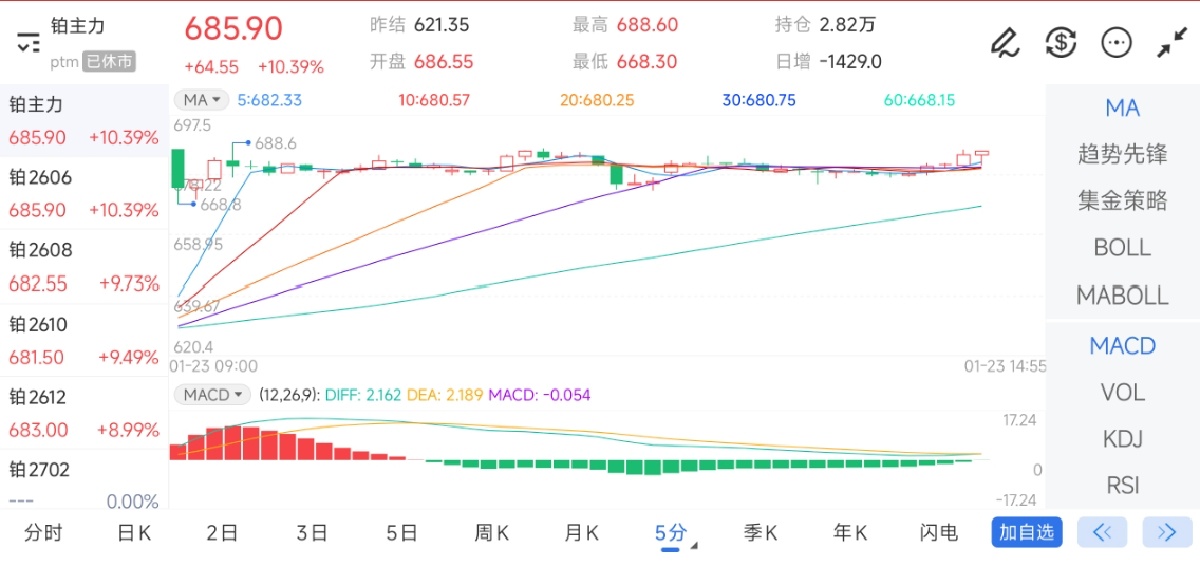Open the contract list menu icon
The width and height of the screenshot is (1200, 570).
point(28,42)
